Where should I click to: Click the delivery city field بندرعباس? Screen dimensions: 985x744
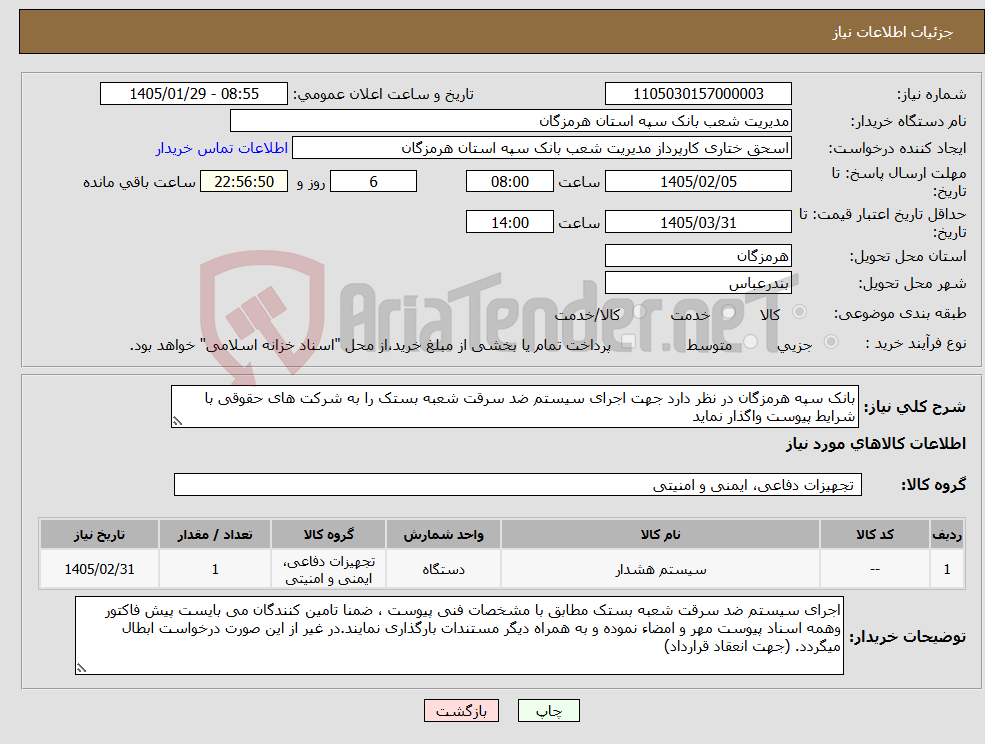click(x=698, y=283)
